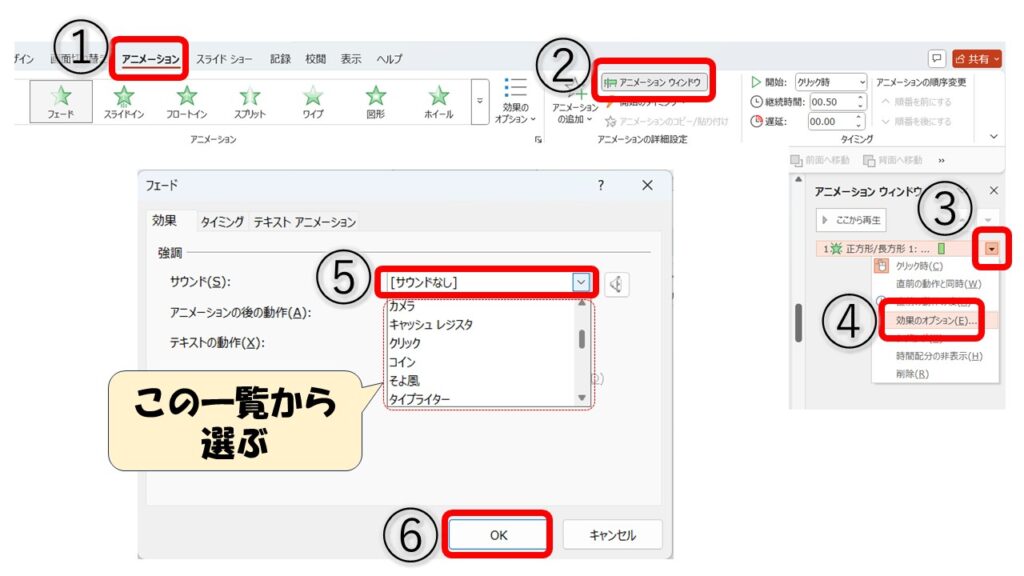Expand the 開始 timing dropdown

[861, 82]
